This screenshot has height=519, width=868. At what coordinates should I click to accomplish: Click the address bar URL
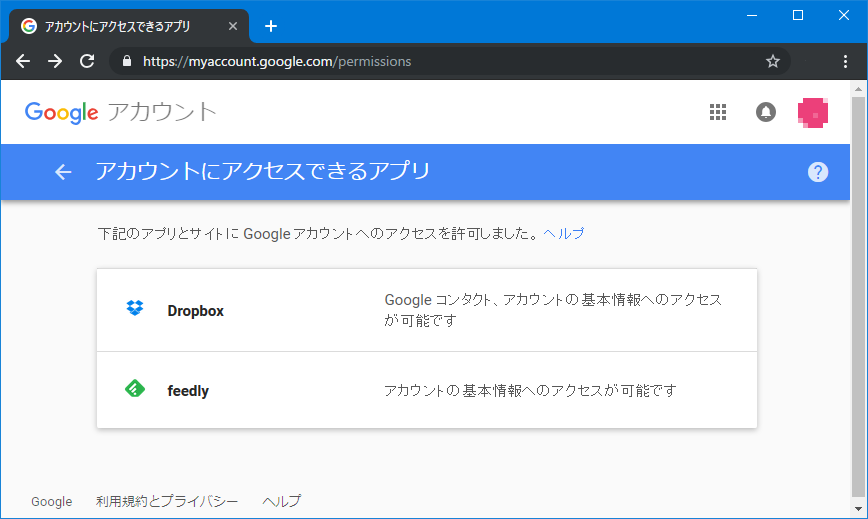coord(277,61)
